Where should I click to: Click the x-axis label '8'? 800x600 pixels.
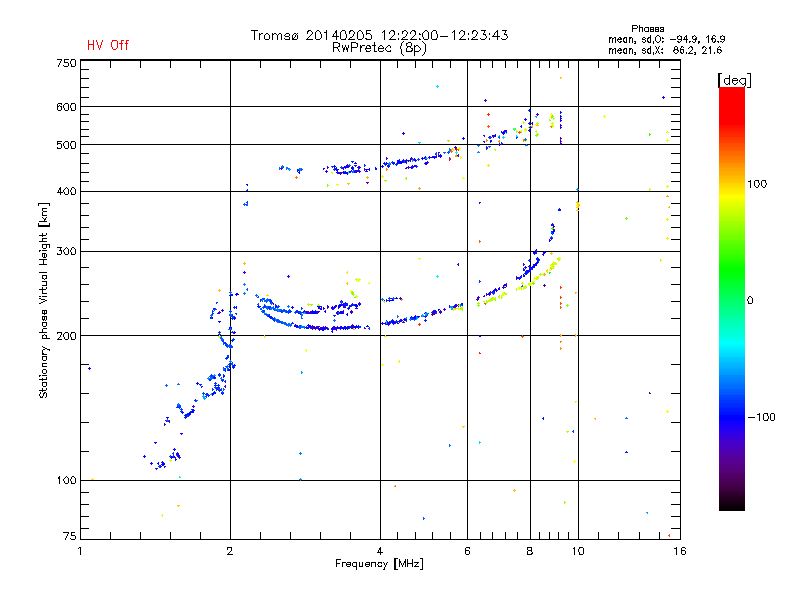pos(530,551)
